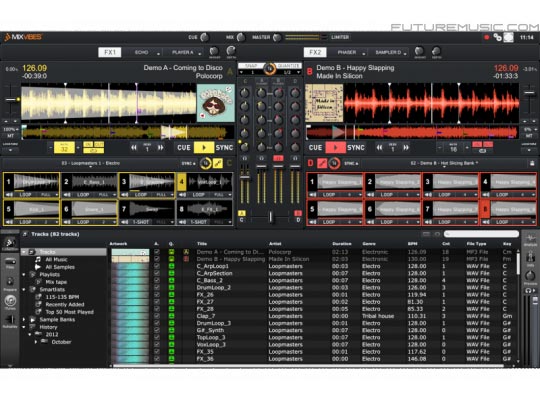The height and width of the screenshot is (400, 540).
Task: Click sampler D quantize circular icon
Action: click(x=334, y=163)
